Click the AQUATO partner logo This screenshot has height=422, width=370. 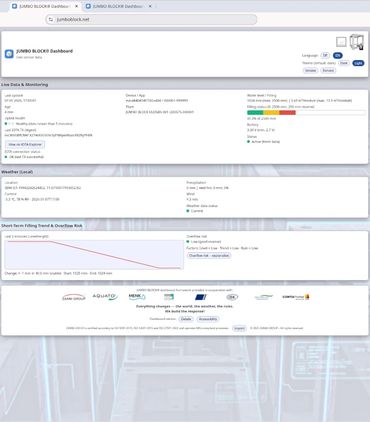click(x=105, y=297)
